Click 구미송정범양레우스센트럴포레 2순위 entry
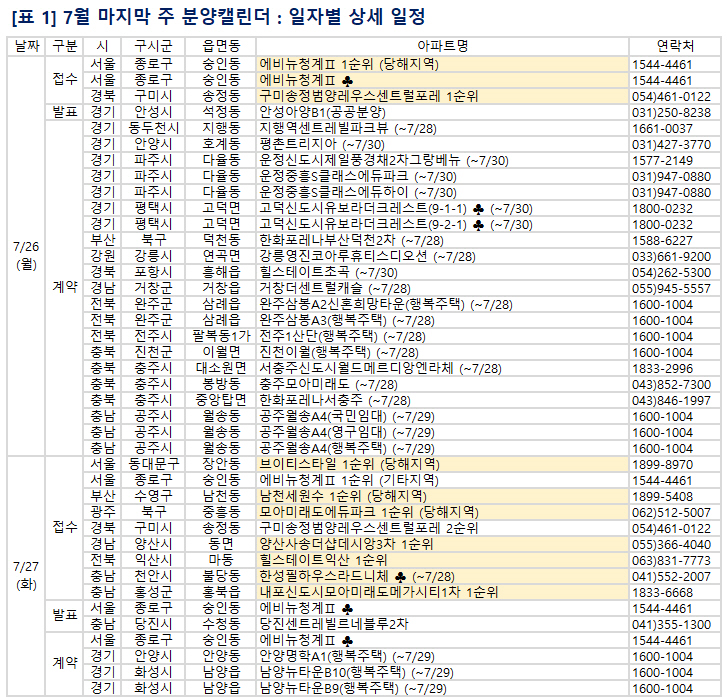Image resolution: width=727 pixels, height=697 pixels. coord(369,528)
